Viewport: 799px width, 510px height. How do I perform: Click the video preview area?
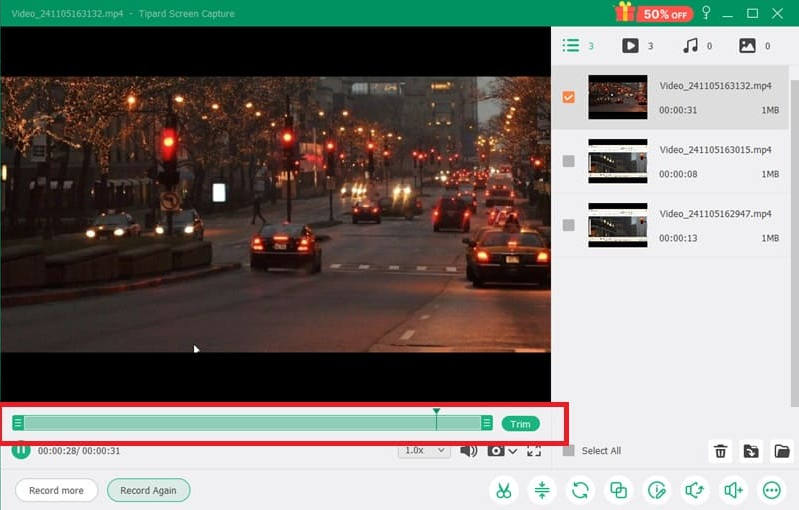pyautogui.click(x=275, y=214)
